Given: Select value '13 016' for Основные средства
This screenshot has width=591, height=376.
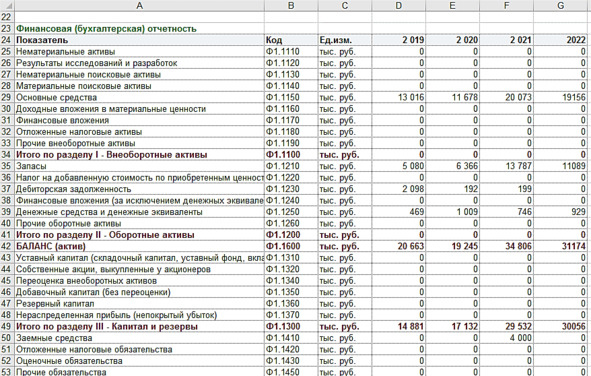Looking at the screenshot, I should click(x=399, y=97).
